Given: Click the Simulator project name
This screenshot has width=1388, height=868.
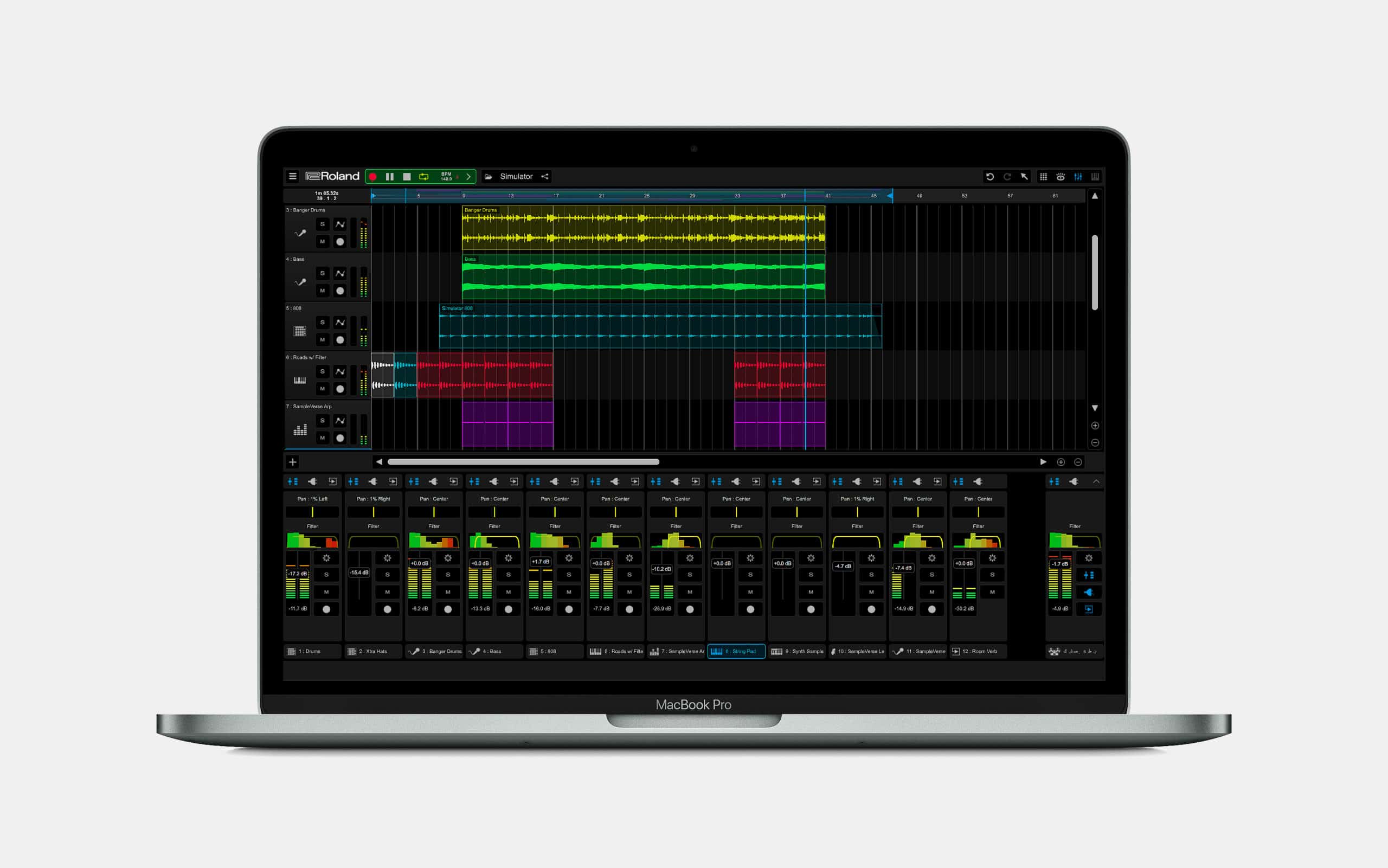Looking at the screenshot, I should pos(516,176).
